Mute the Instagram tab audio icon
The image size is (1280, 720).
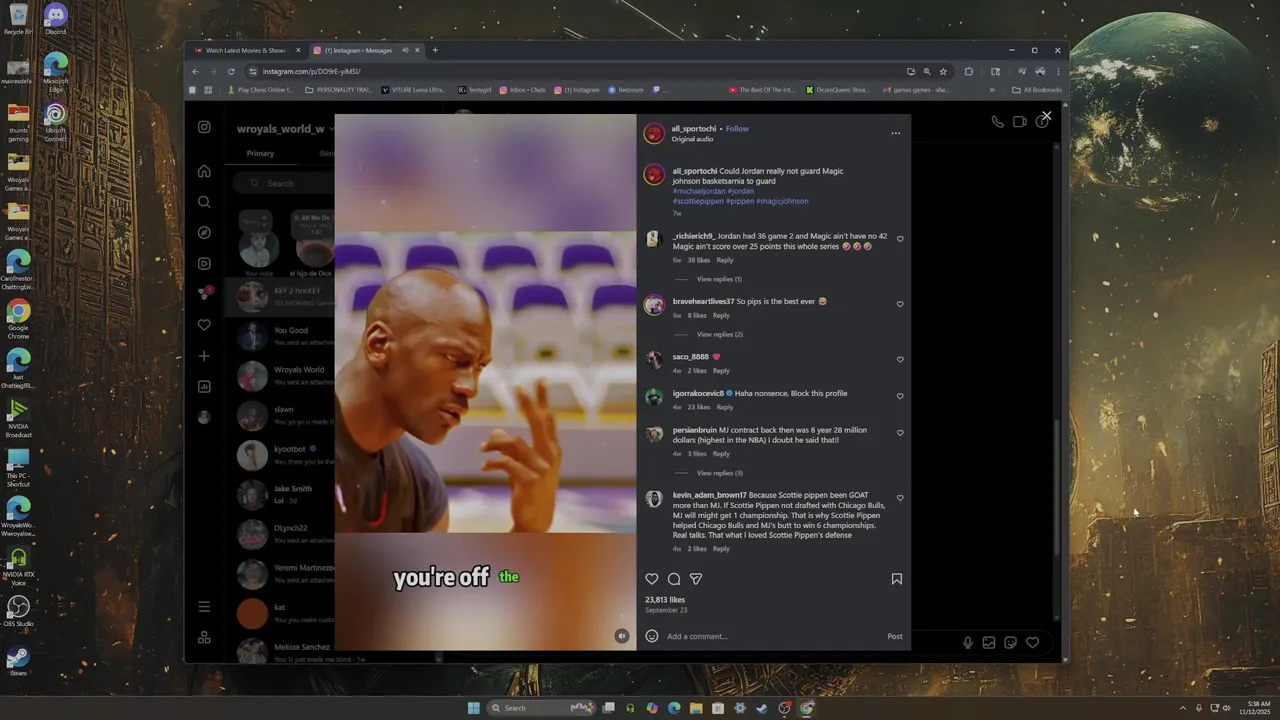coord(405,50)
